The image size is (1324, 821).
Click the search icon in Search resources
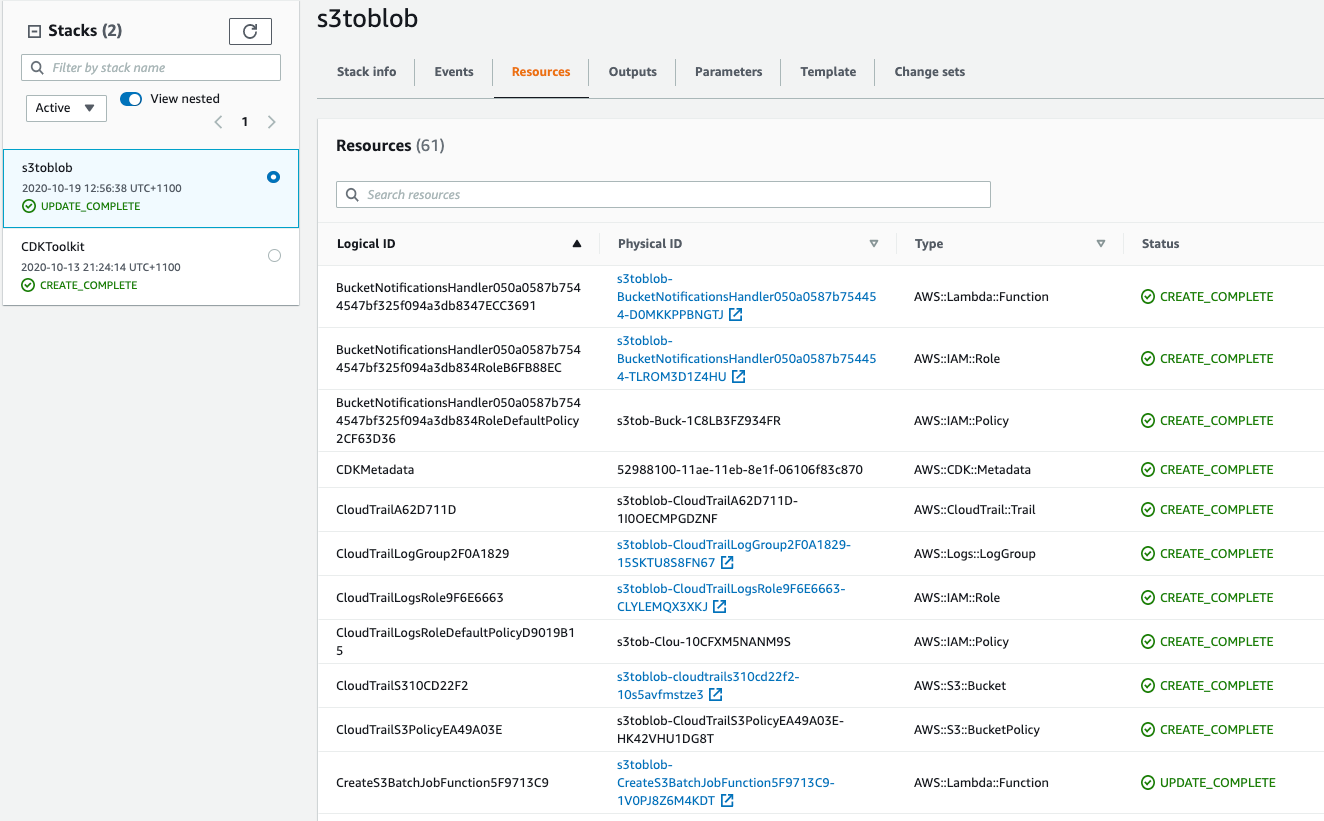coord(353,195)
